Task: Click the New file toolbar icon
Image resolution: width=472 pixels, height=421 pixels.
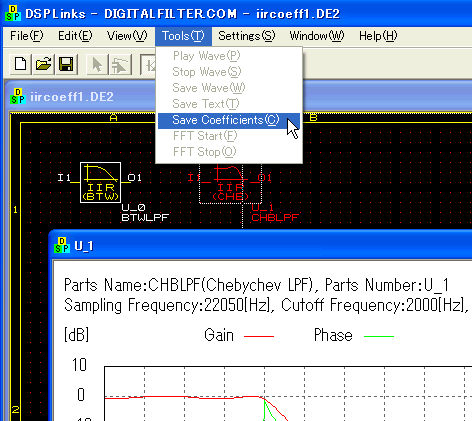Action: (20, 64)
